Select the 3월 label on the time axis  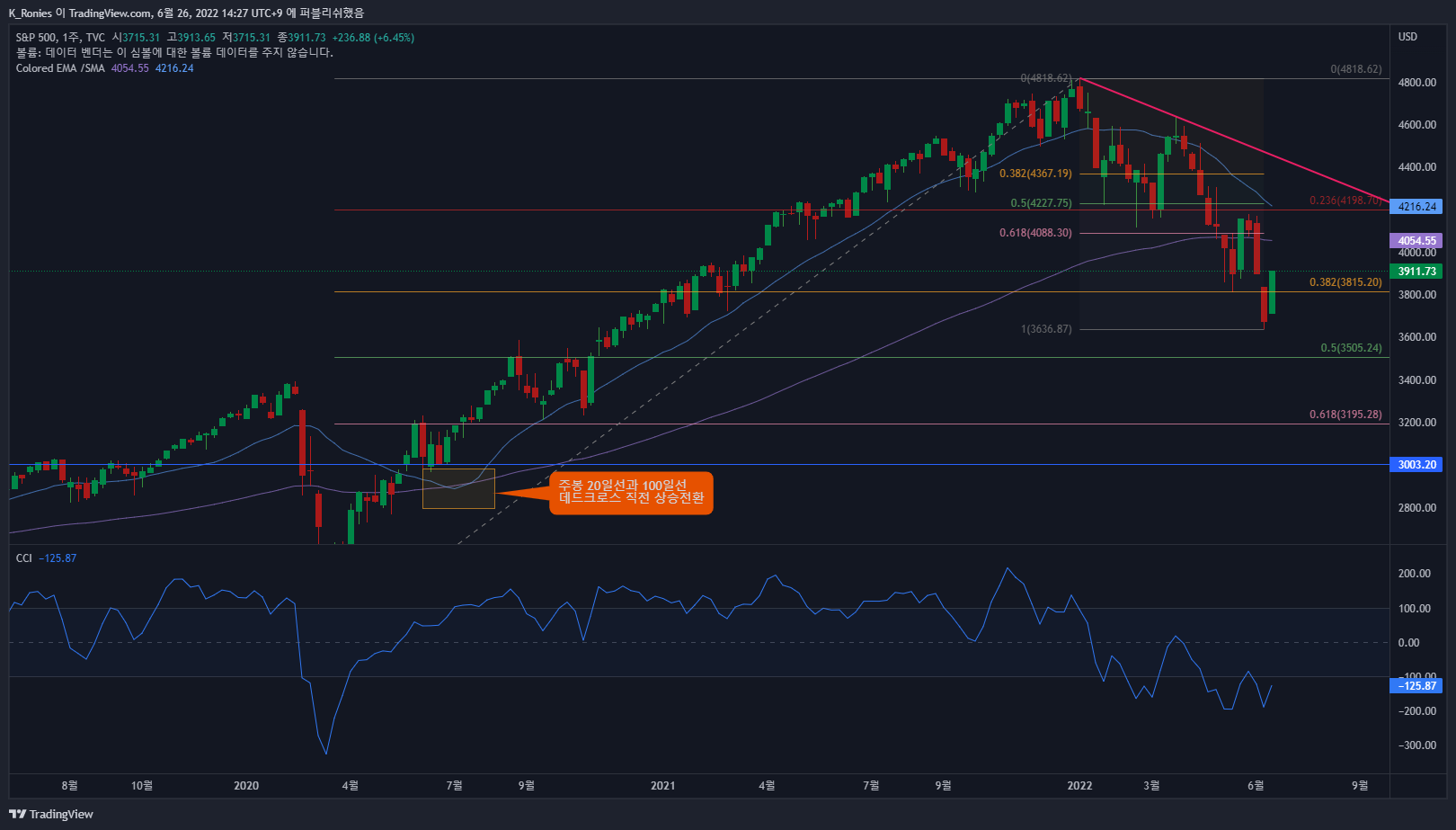pyautogui.click(x=1151, y=786)
